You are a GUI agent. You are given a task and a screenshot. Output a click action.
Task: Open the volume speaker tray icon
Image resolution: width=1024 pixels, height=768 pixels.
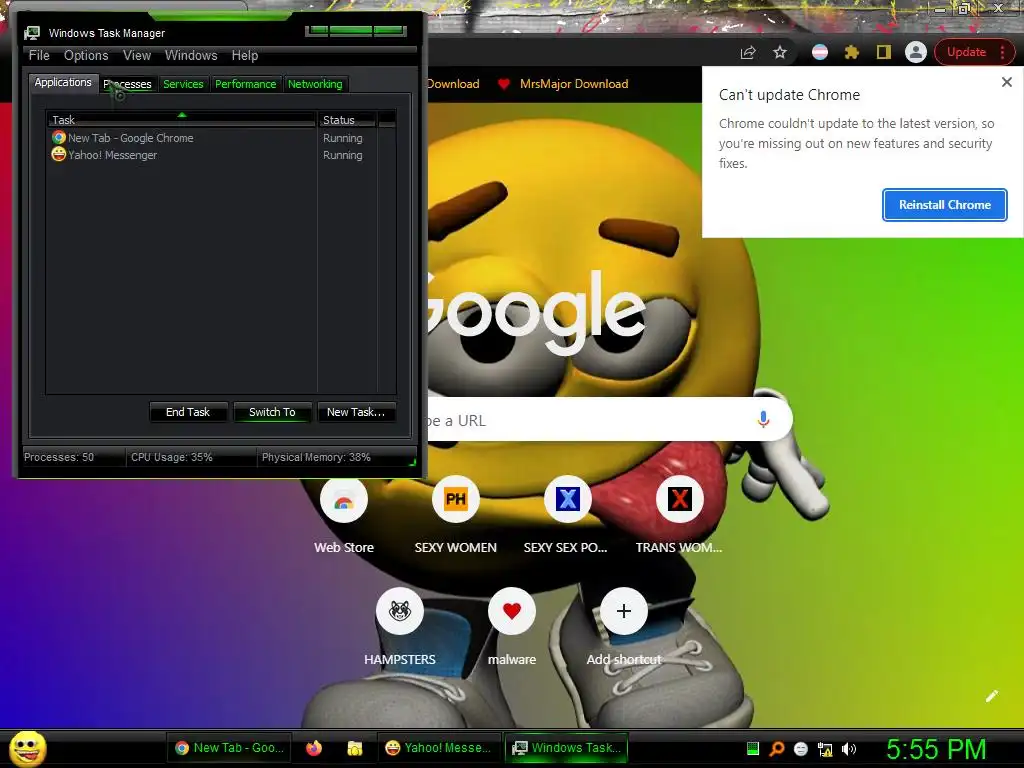tap(848, 748)
